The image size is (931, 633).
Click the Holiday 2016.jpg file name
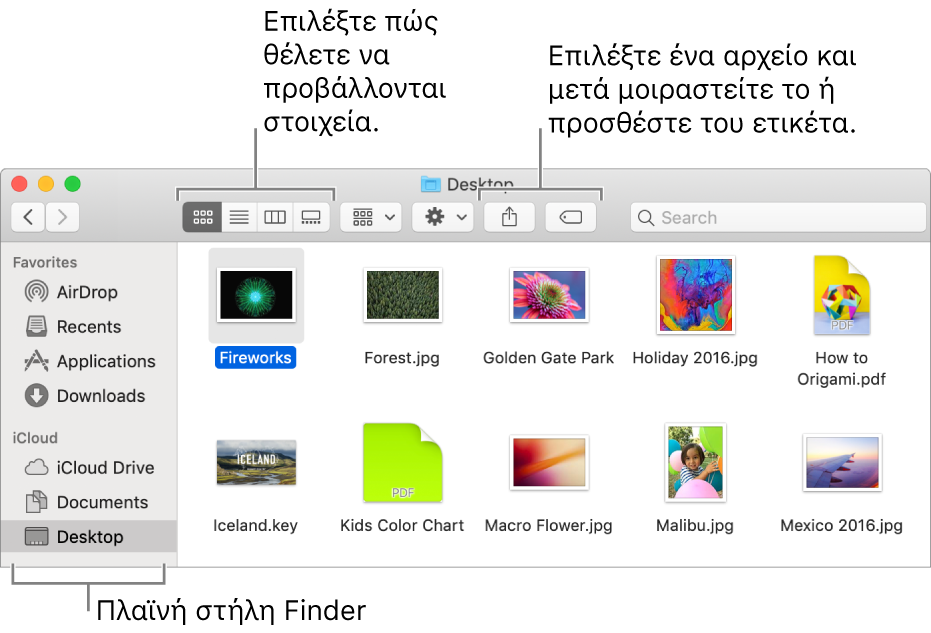pyautogui.click(x=695, y=357)
